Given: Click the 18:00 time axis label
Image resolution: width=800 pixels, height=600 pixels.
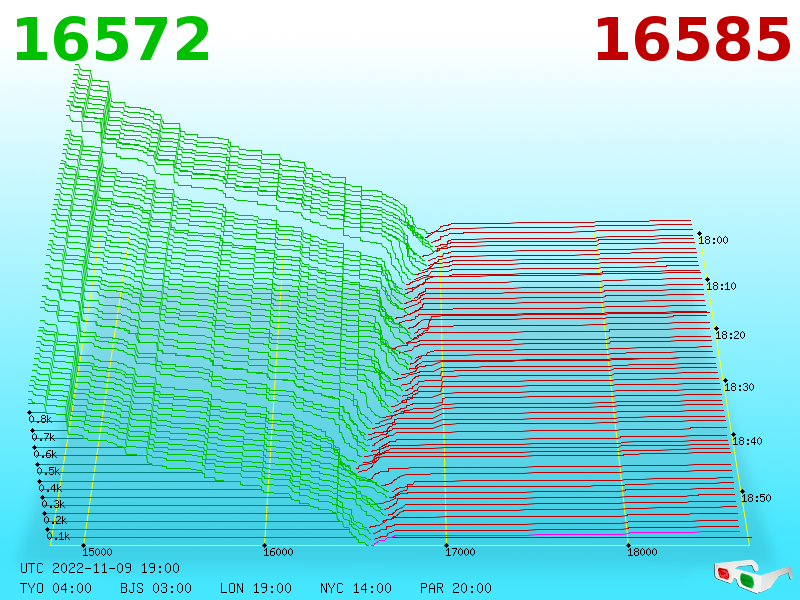Looking at the screenshot, I should [x=713, y=240].
